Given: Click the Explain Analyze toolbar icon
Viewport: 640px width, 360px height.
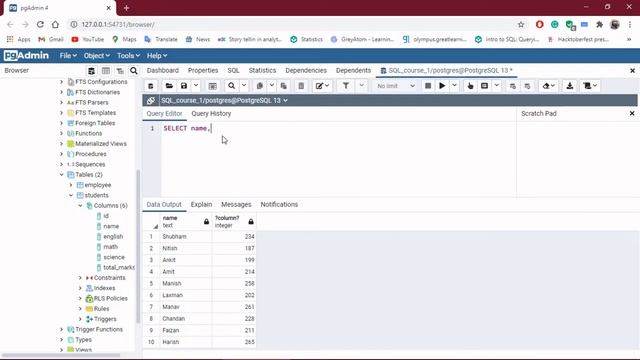Looking at the screenshot, I should (x=484, y=86).
